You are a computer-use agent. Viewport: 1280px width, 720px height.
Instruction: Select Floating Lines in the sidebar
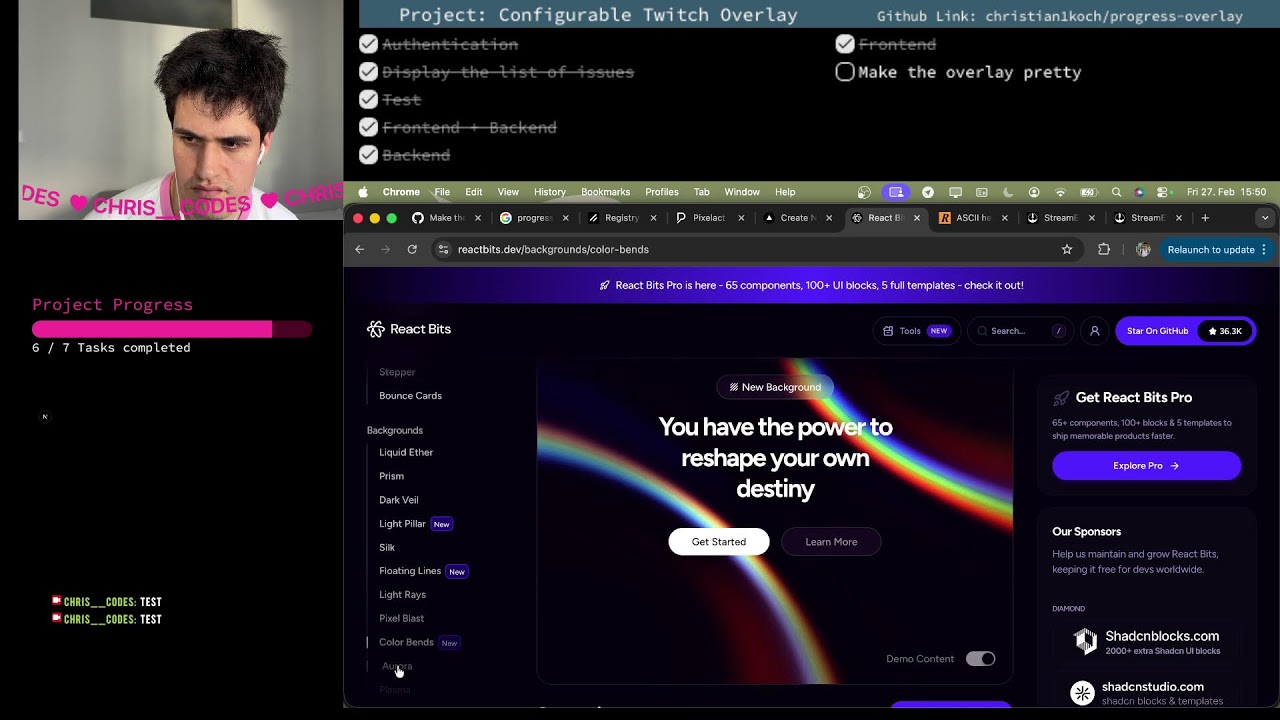pyautogui.click(x=410, y=571)
